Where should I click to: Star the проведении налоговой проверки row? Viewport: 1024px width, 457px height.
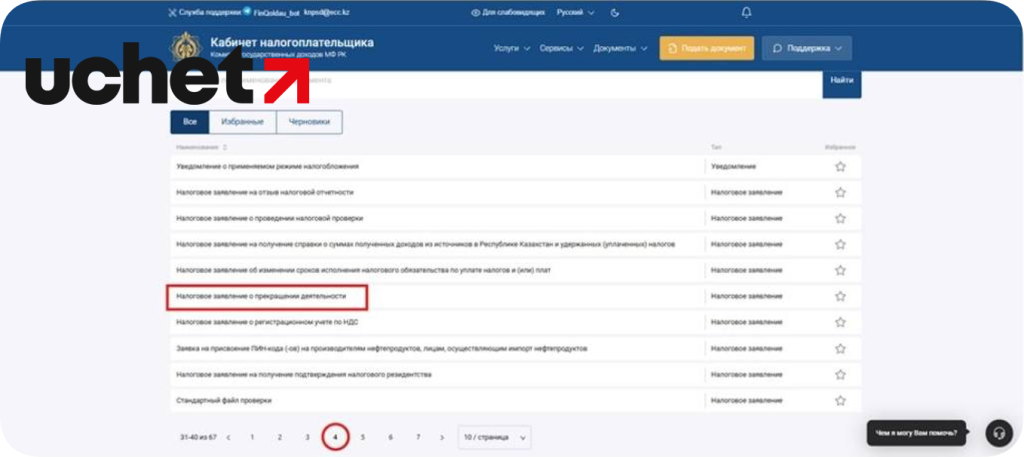click(840, 218)
